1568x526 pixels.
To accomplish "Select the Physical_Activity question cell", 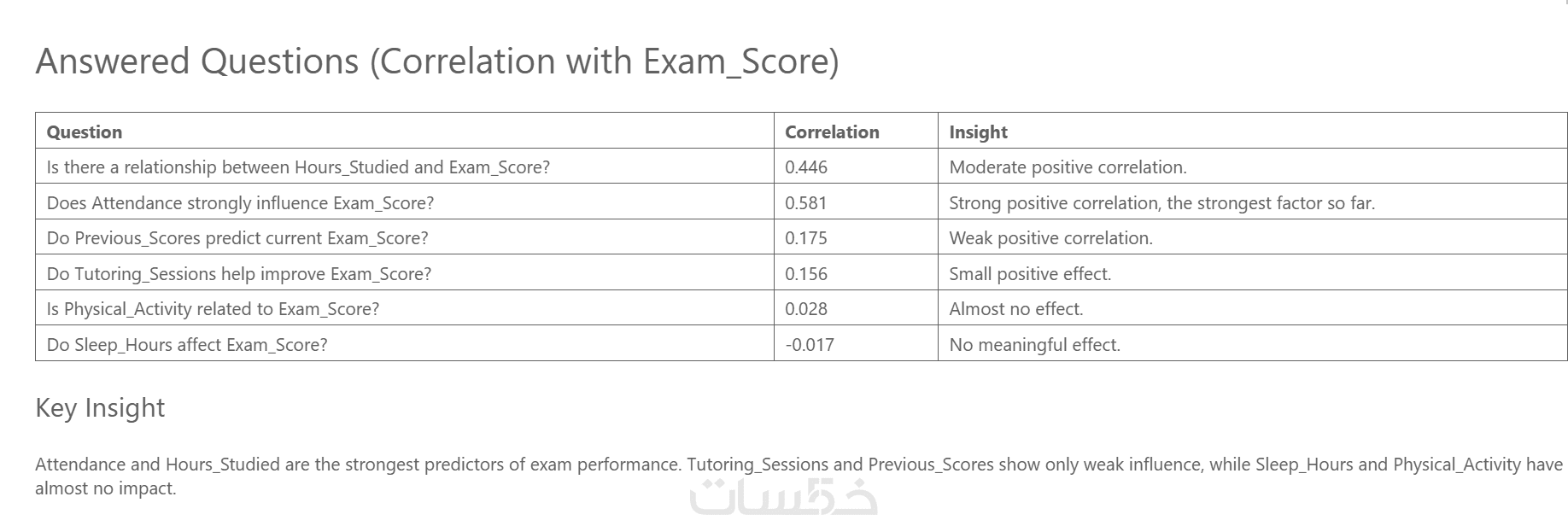I will (x=213, y=309).
